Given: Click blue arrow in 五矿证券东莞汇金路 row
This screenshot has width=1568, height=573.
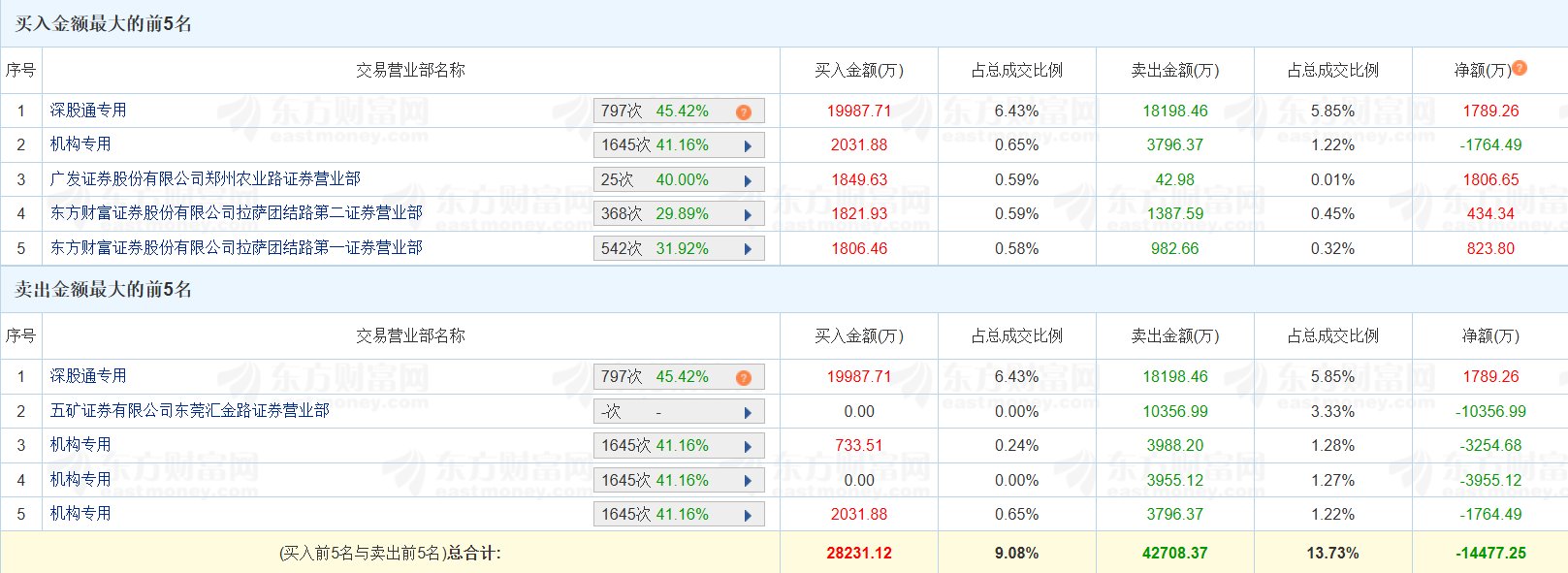Looking at the screenshot, I should [748, 413].
